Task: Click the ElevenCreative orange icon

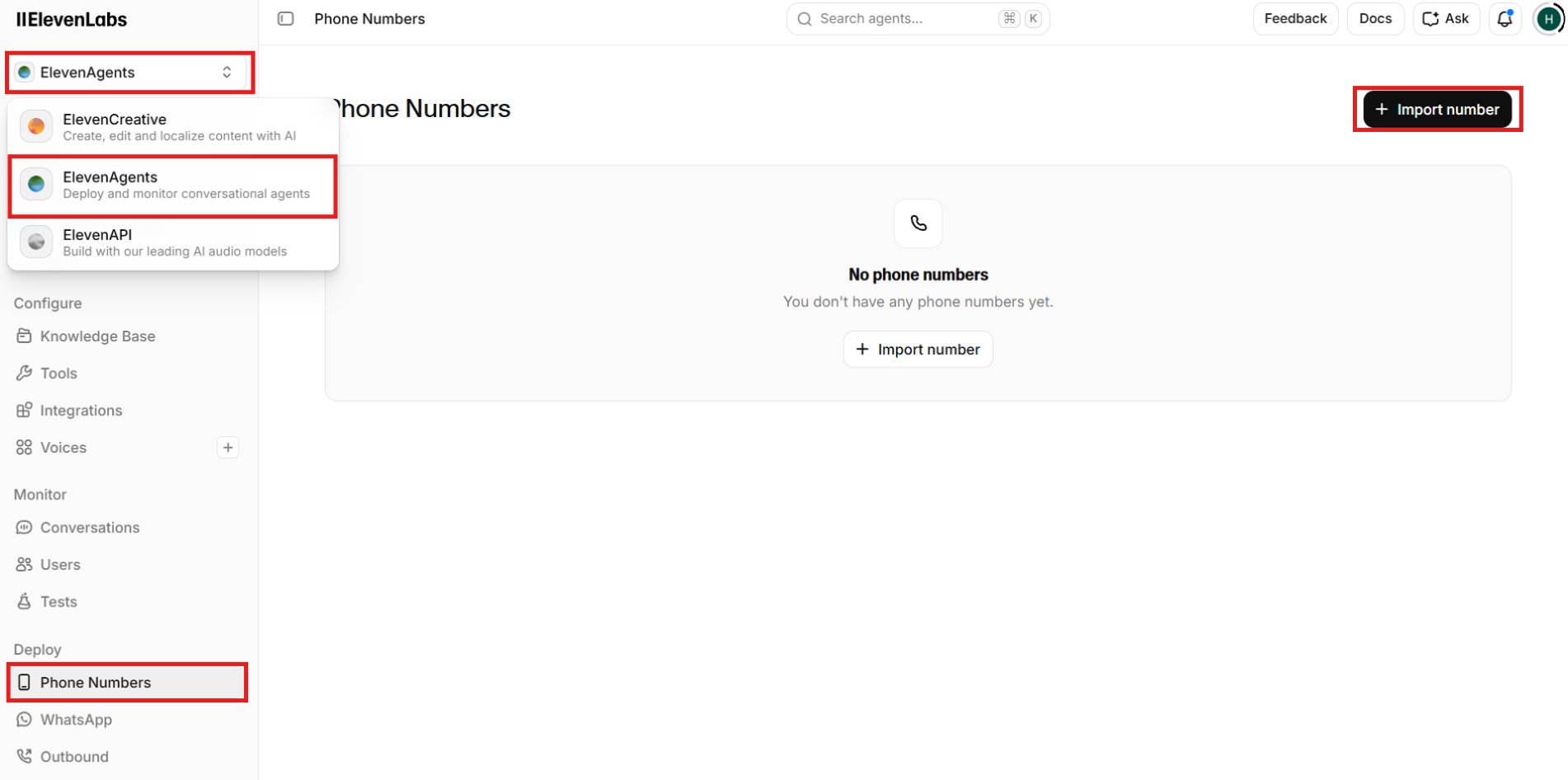Action: click(x=36, y=126)
